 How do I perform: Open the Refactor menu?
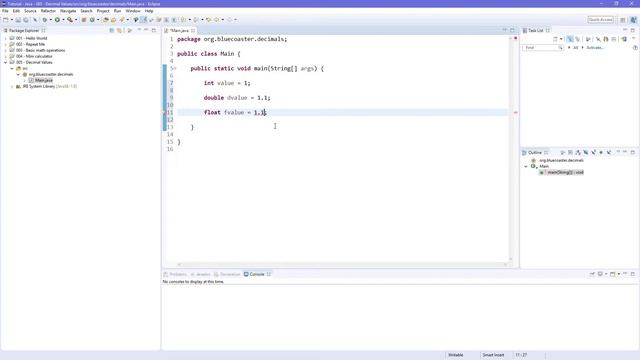coord(48,11)
